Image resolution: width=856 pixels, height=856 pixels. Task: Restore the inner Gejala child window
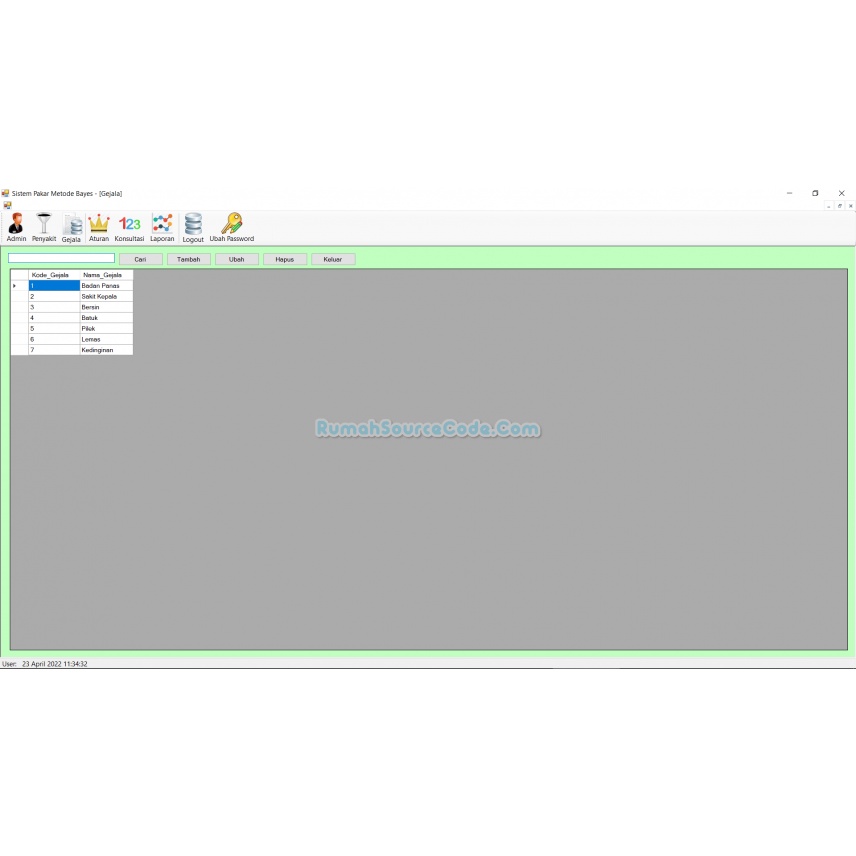(840, 206)
